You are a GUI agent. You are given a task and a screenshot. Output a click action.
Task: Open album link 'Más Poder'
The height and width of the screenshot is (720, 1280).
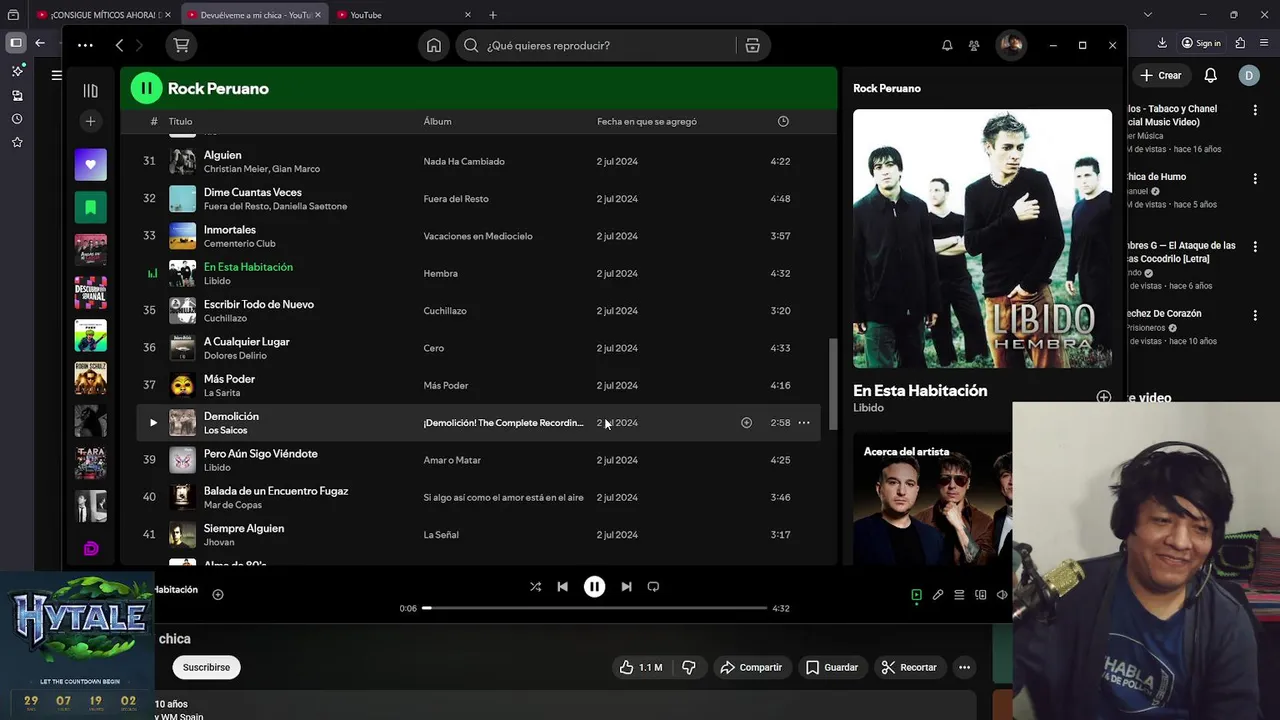pyautogui.click(x=445, y=385)
